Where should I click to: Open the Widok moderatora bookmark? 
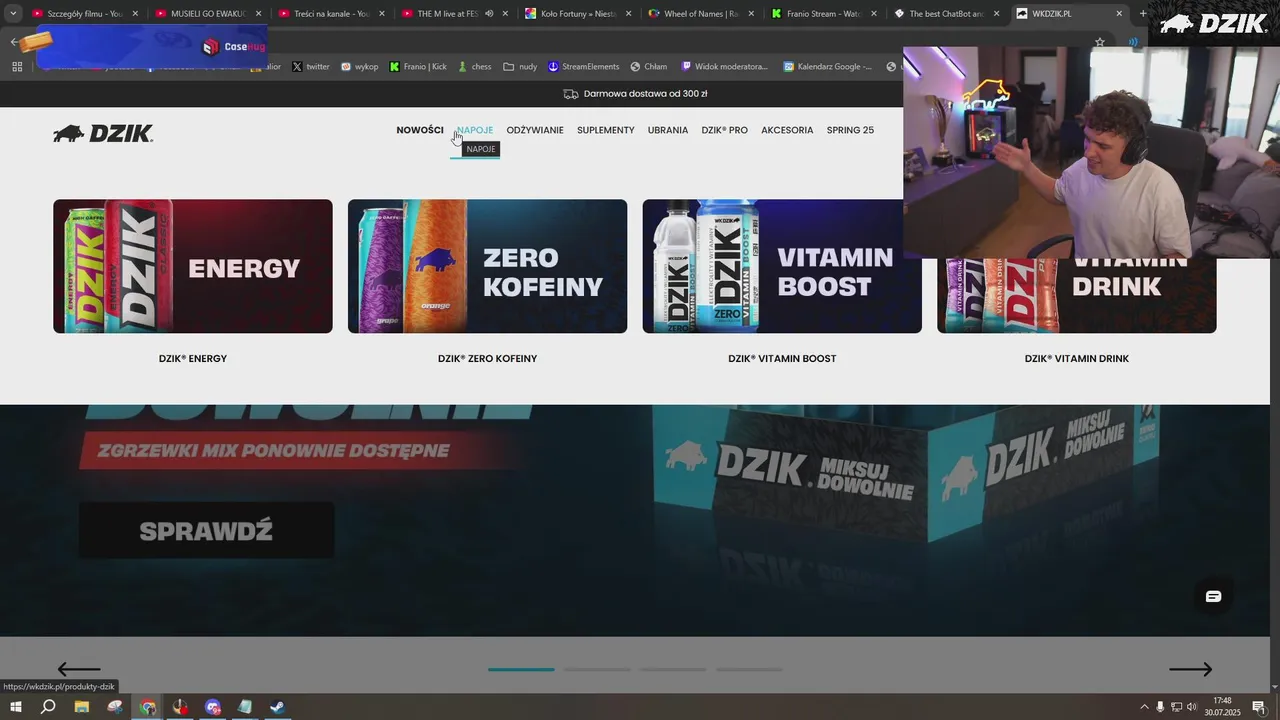[x=725, y=66]
